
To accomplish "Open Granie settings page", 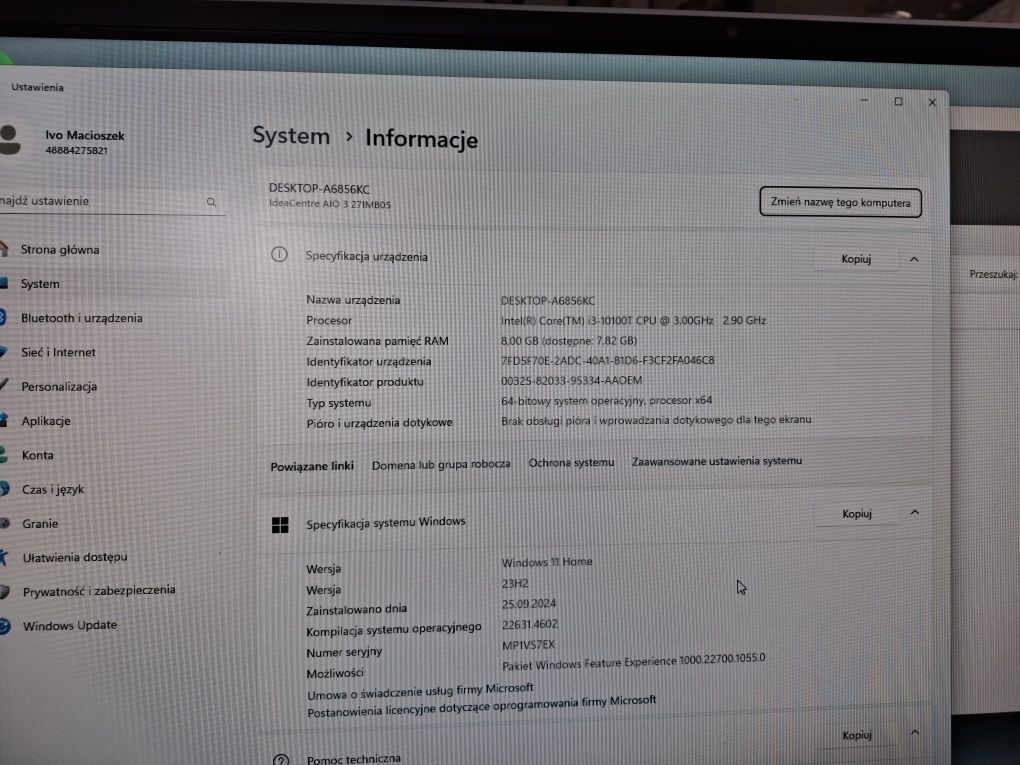I will tap(40, 524).
